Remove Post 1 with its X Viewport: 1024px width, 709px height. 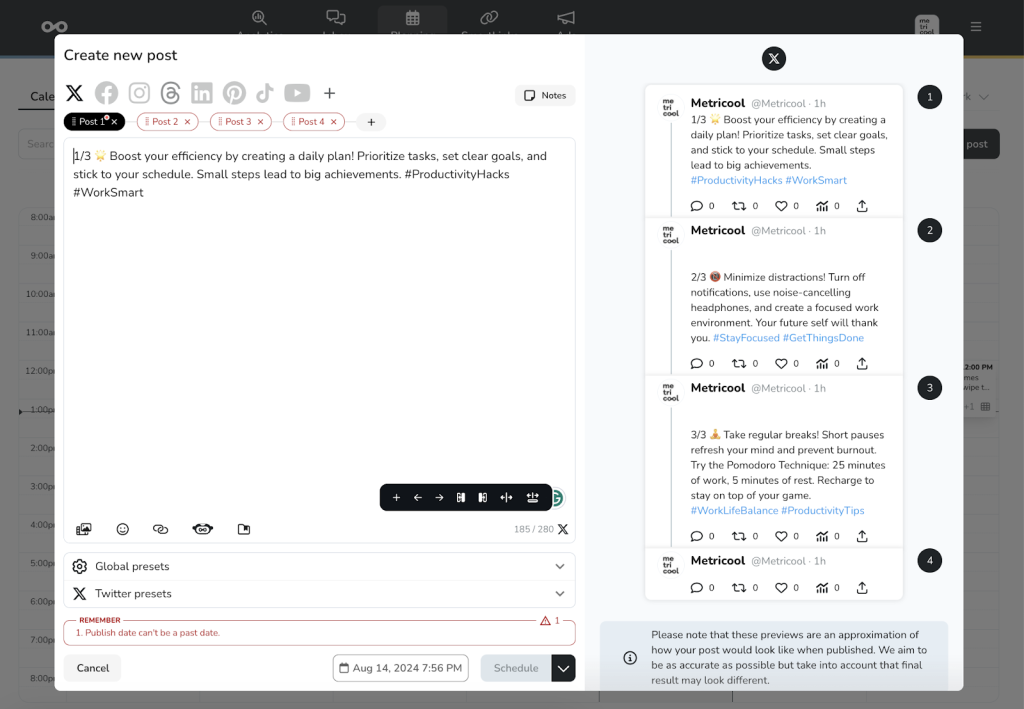click(x=114, y=122)
